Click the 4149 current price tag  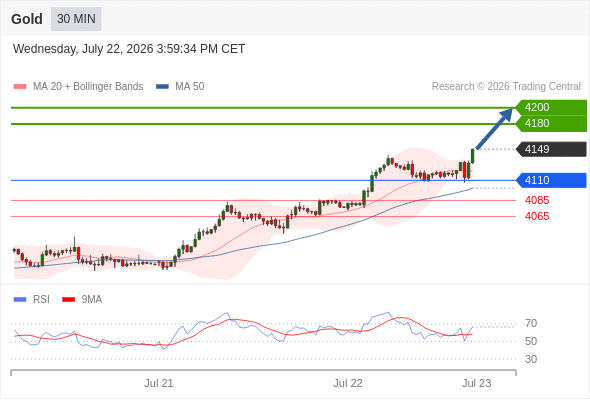[x=551, y=149]
